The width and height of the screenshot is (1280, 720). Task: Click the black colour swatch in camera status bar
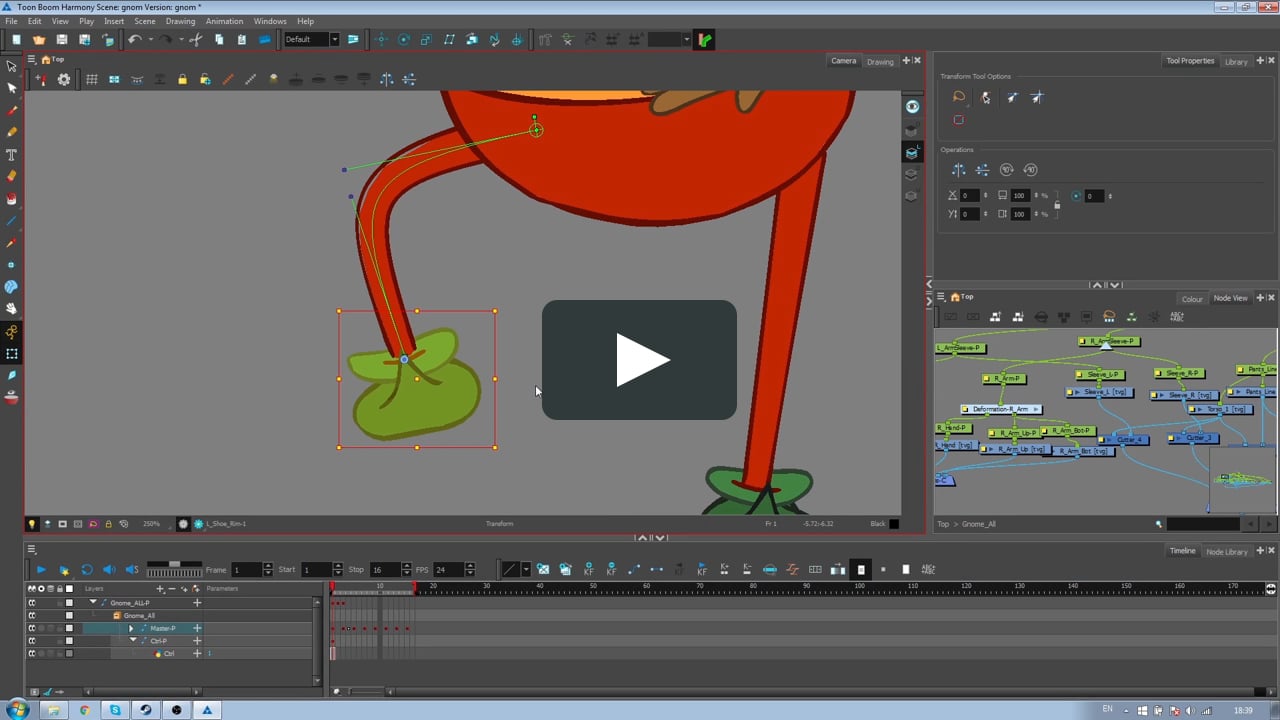pyautogui.click(x=894, y=524)
